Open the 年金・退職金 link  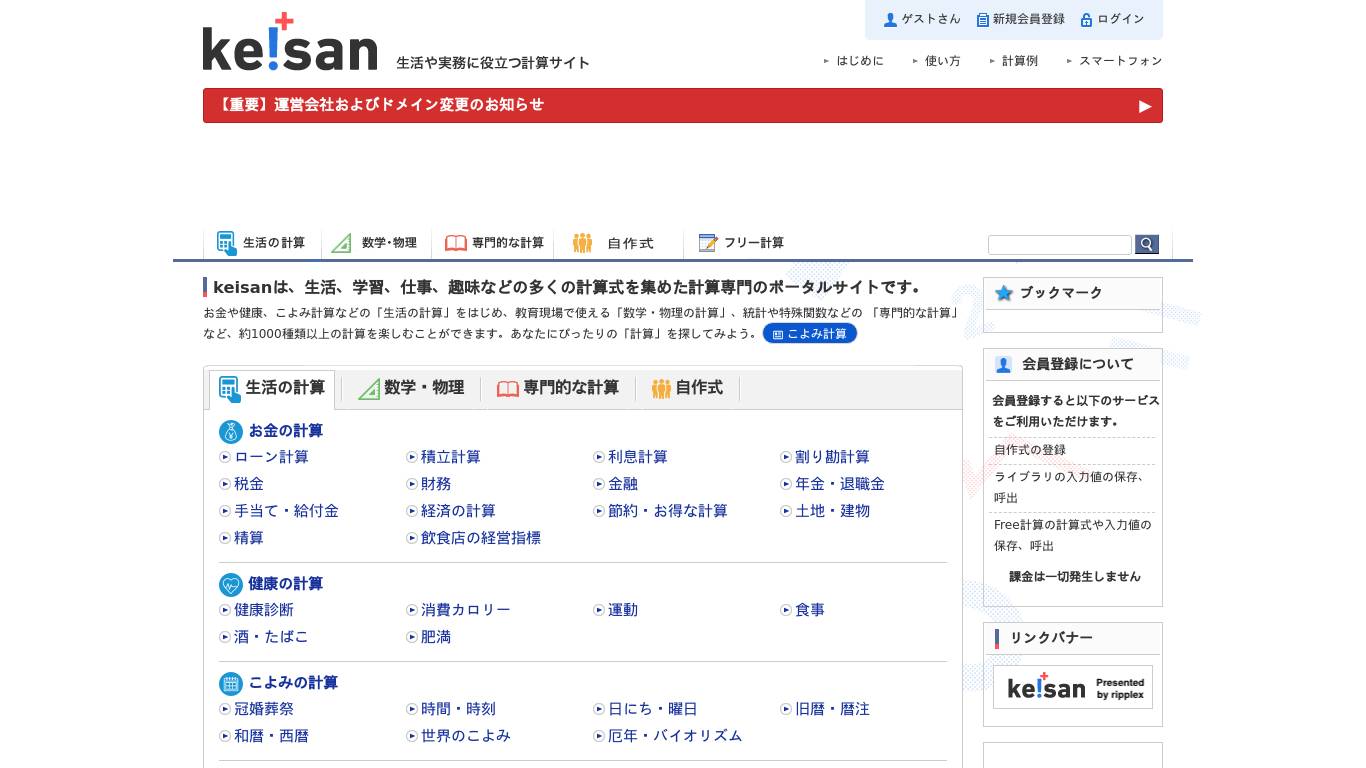840,484
